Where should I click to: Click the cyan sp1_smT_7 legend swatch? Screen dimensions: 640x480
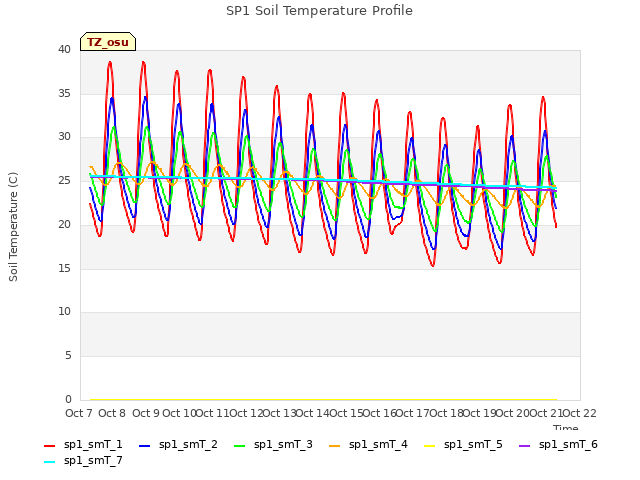pyautogui.click(x=49, y=462)
